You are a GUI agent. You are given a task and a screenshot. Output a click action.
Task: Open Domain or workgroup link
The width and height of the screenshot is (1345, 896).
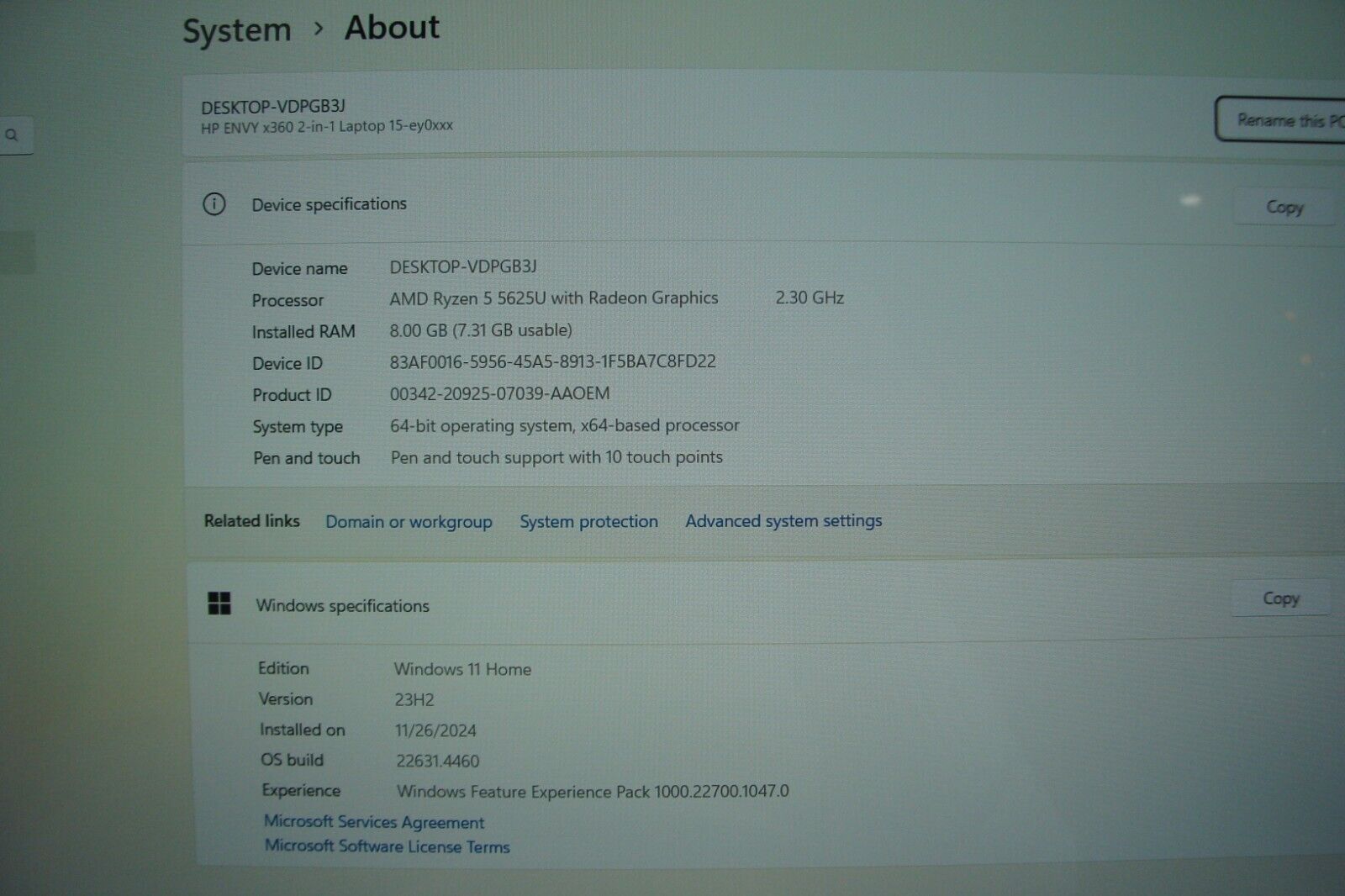click(x=409, y=521)
